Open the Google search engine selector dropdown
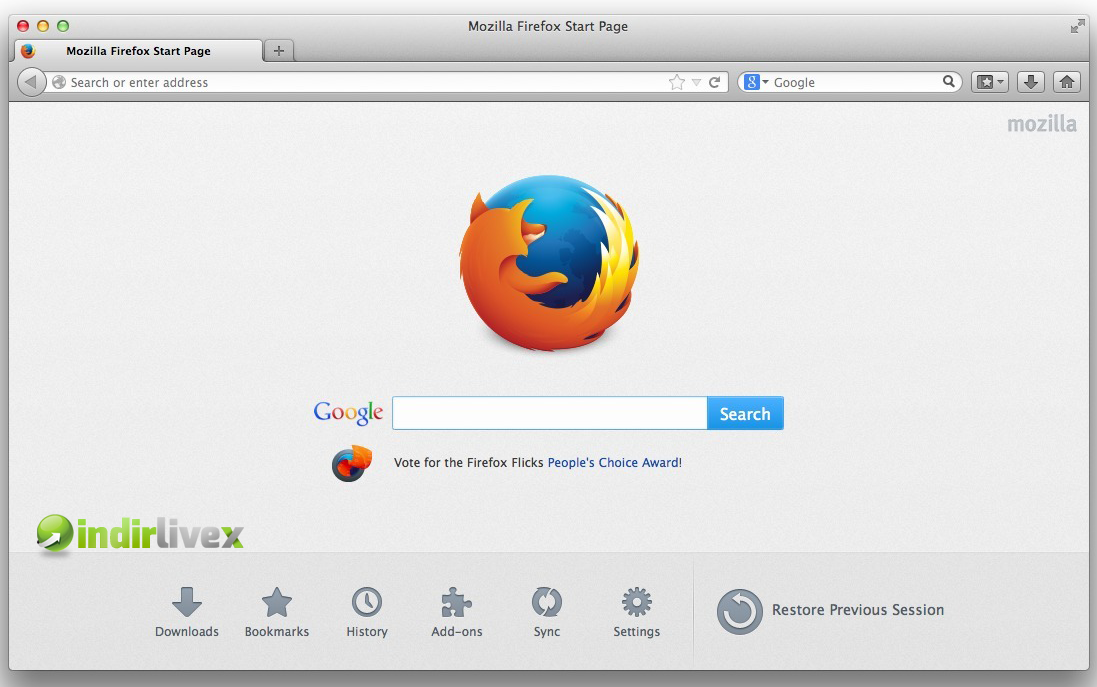 [756, 83]
